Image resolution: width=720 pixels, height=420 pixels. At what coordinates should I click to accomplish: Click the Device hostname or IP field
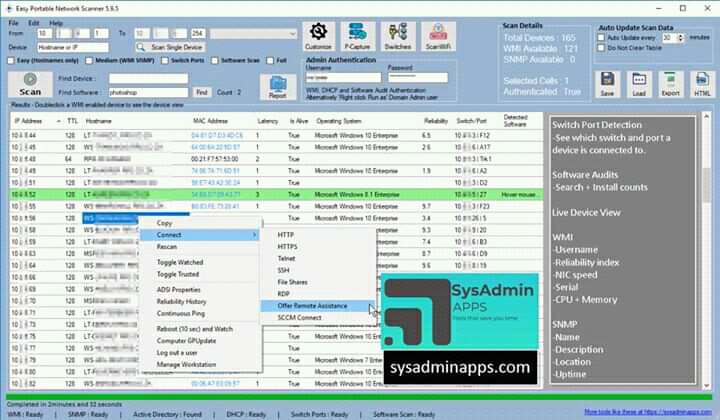73,47
